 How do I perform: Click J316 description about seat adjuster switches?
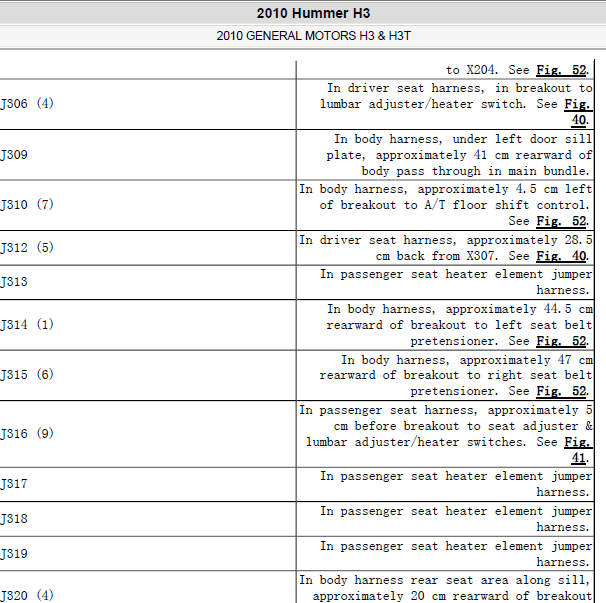[446, 434]
